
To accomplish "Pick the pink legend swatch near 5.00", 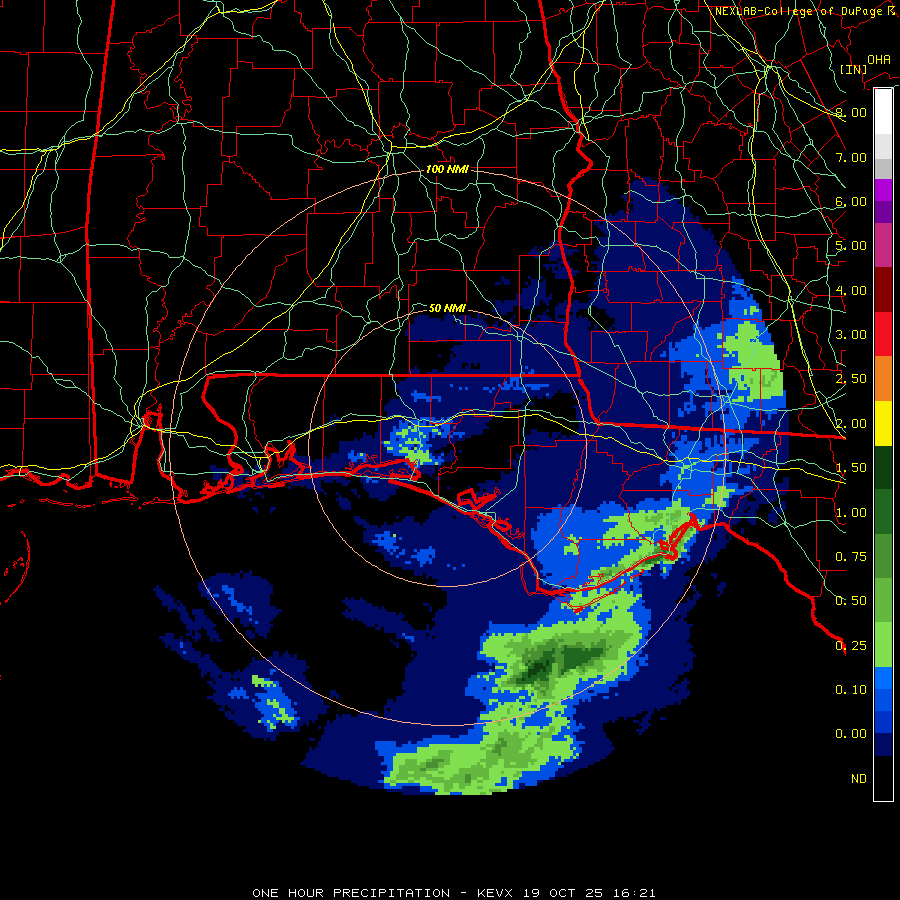I will (883, 245).
